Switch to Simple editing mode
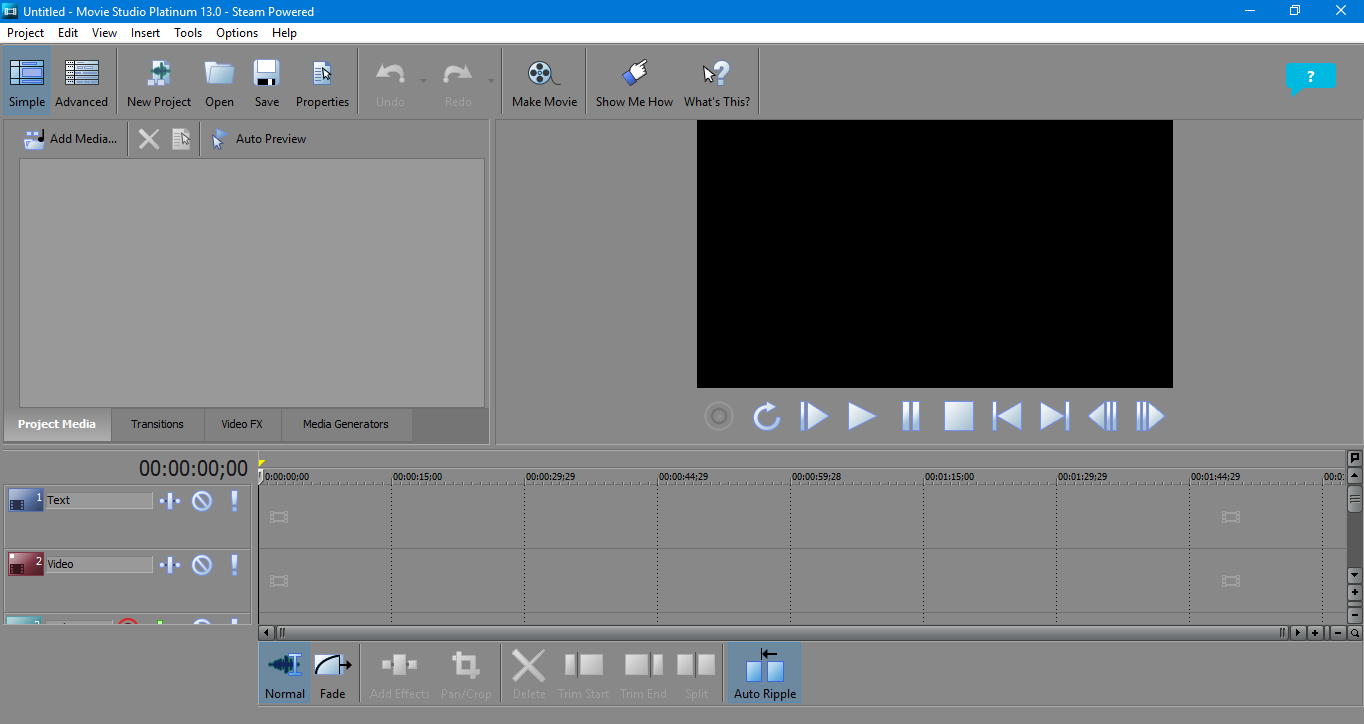The width and height of the screenshot is (1364, 724). coord(27,82)
